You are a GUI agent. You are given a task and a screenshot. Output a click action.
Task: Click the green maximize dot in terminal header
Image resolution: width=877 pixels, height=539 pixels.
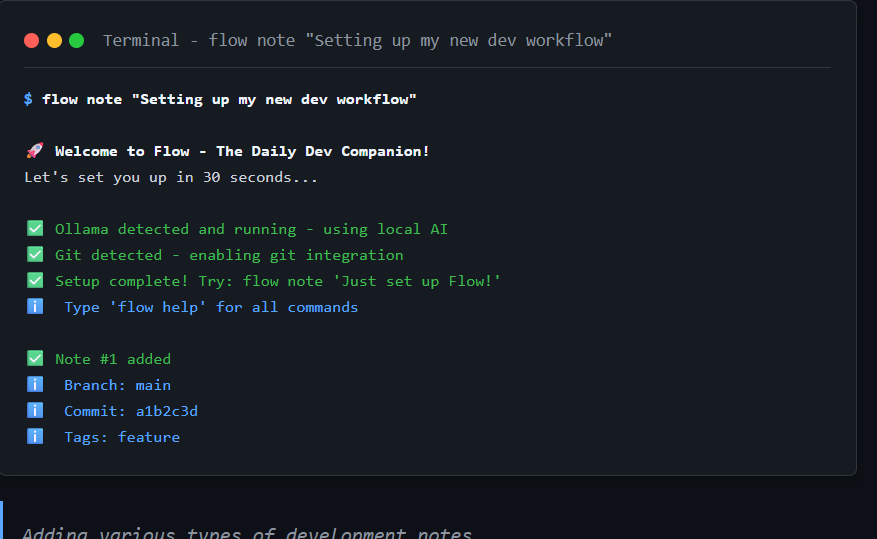pos(77,41)
